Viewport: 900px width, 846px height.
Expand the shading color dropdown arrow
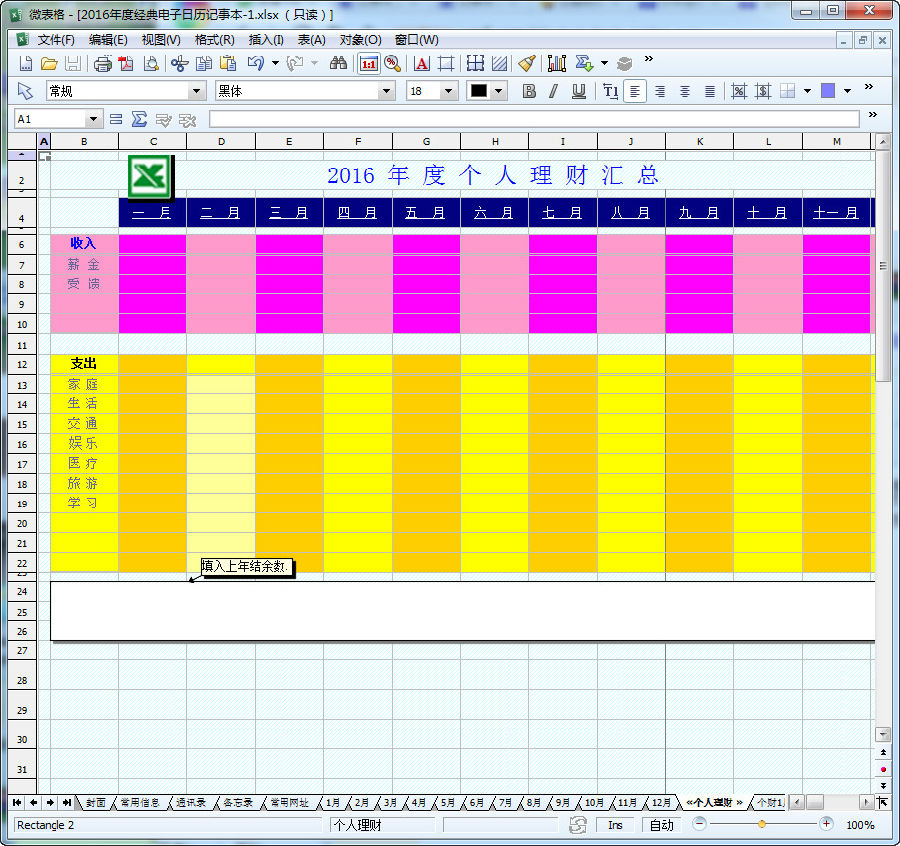click(847, 91)
